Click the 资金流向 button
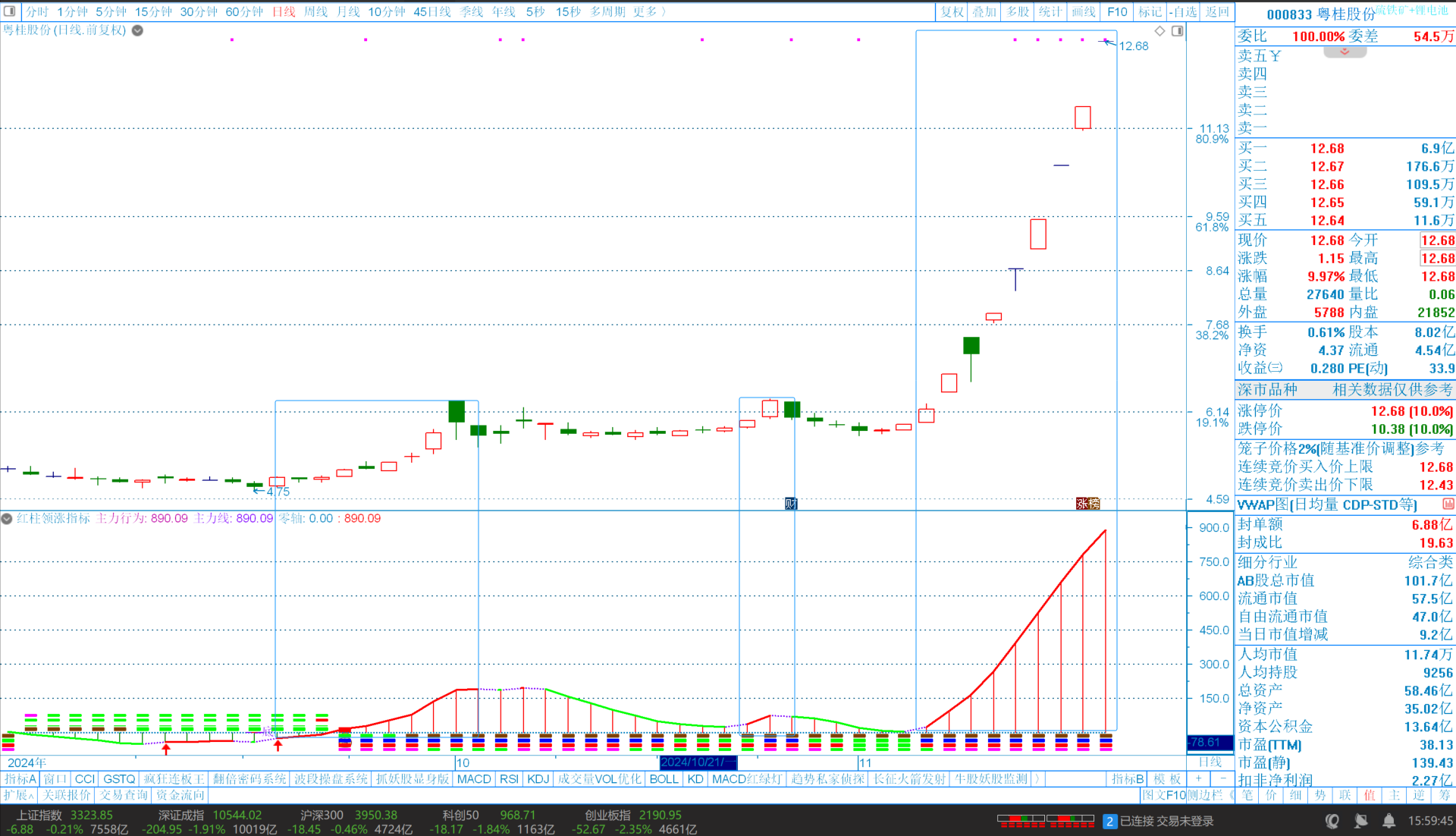1456x836 pixels. (x=180, y=795)
